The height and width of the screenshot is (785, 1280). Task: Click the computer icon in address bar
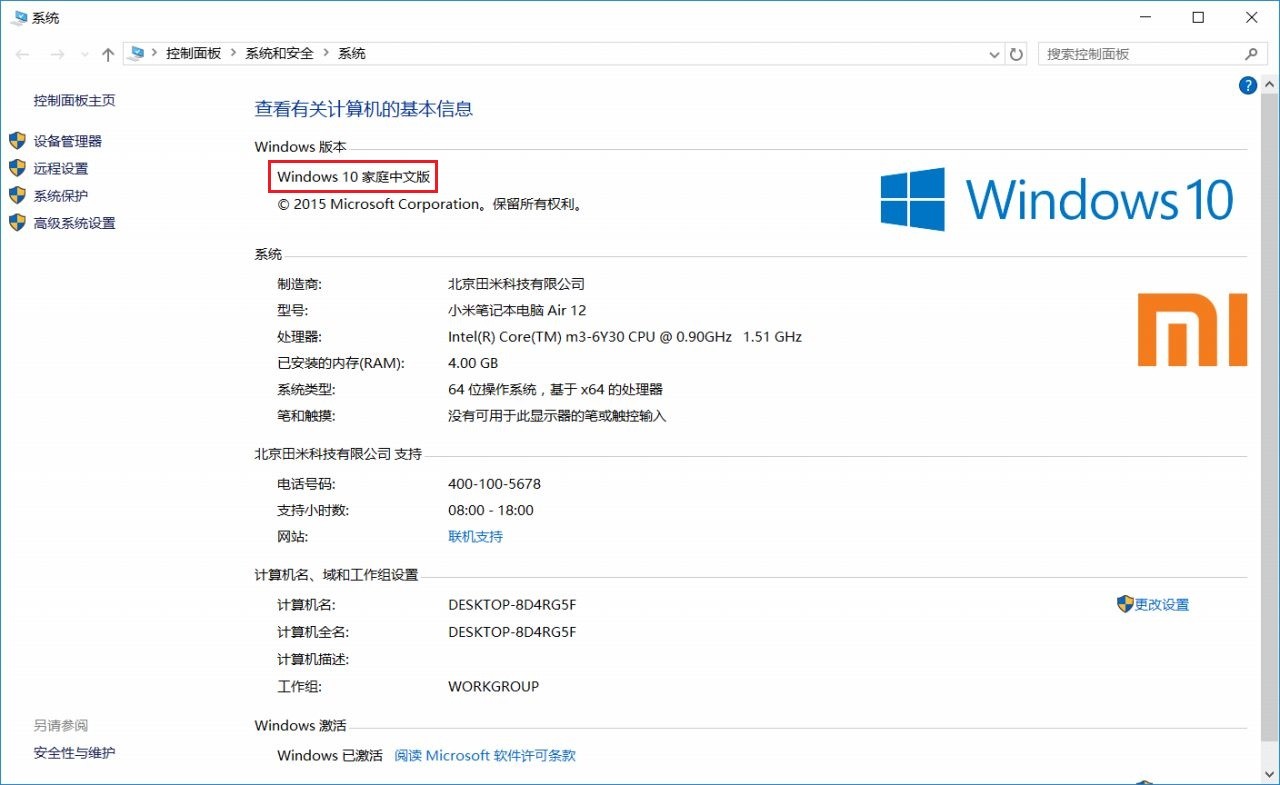(137, 53)
